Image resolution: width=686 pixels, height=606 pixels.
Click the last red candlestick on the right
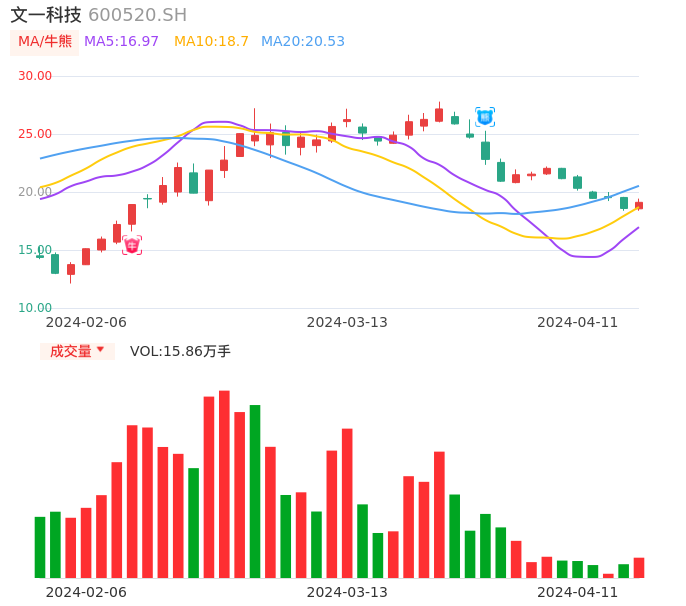pos(639,205)
